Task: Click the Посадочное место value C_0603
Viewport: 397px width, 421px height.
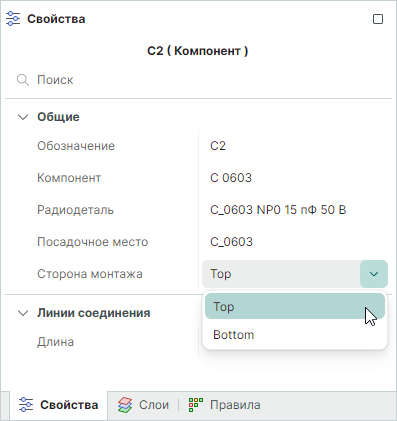Action: (232, 242)
